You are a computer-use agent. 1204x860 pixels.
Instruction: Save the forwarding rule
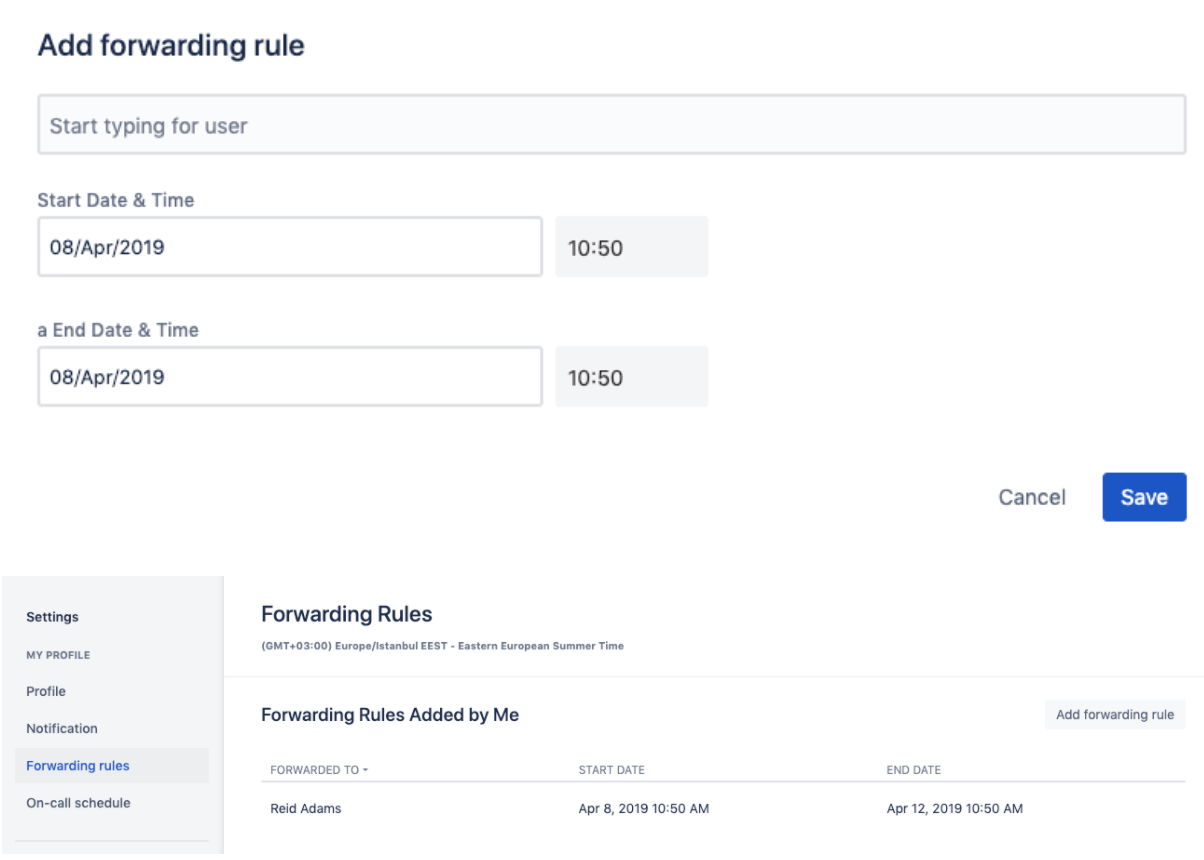pos(1144,497)
